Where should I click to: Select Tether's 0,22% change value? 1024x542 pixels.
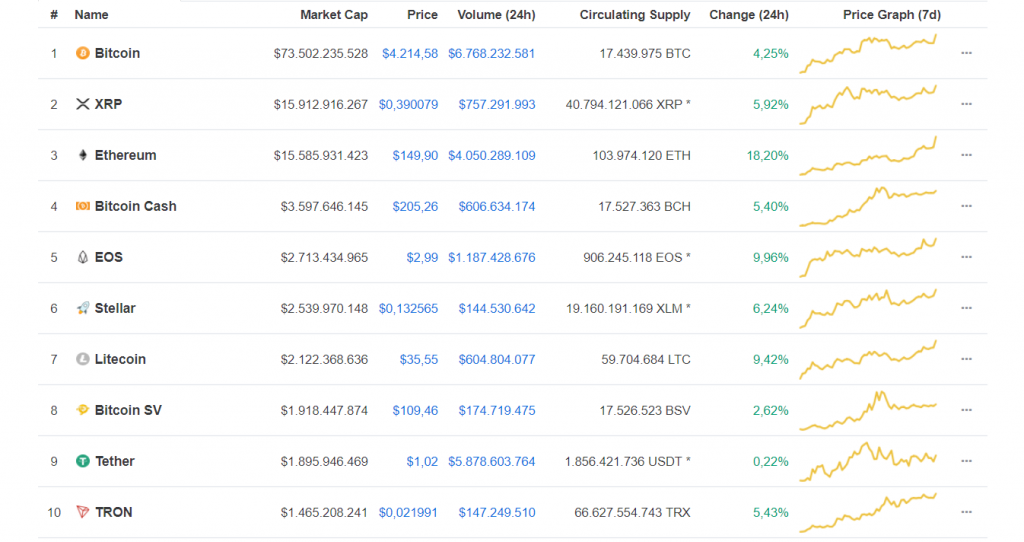[x=771, y=462]
